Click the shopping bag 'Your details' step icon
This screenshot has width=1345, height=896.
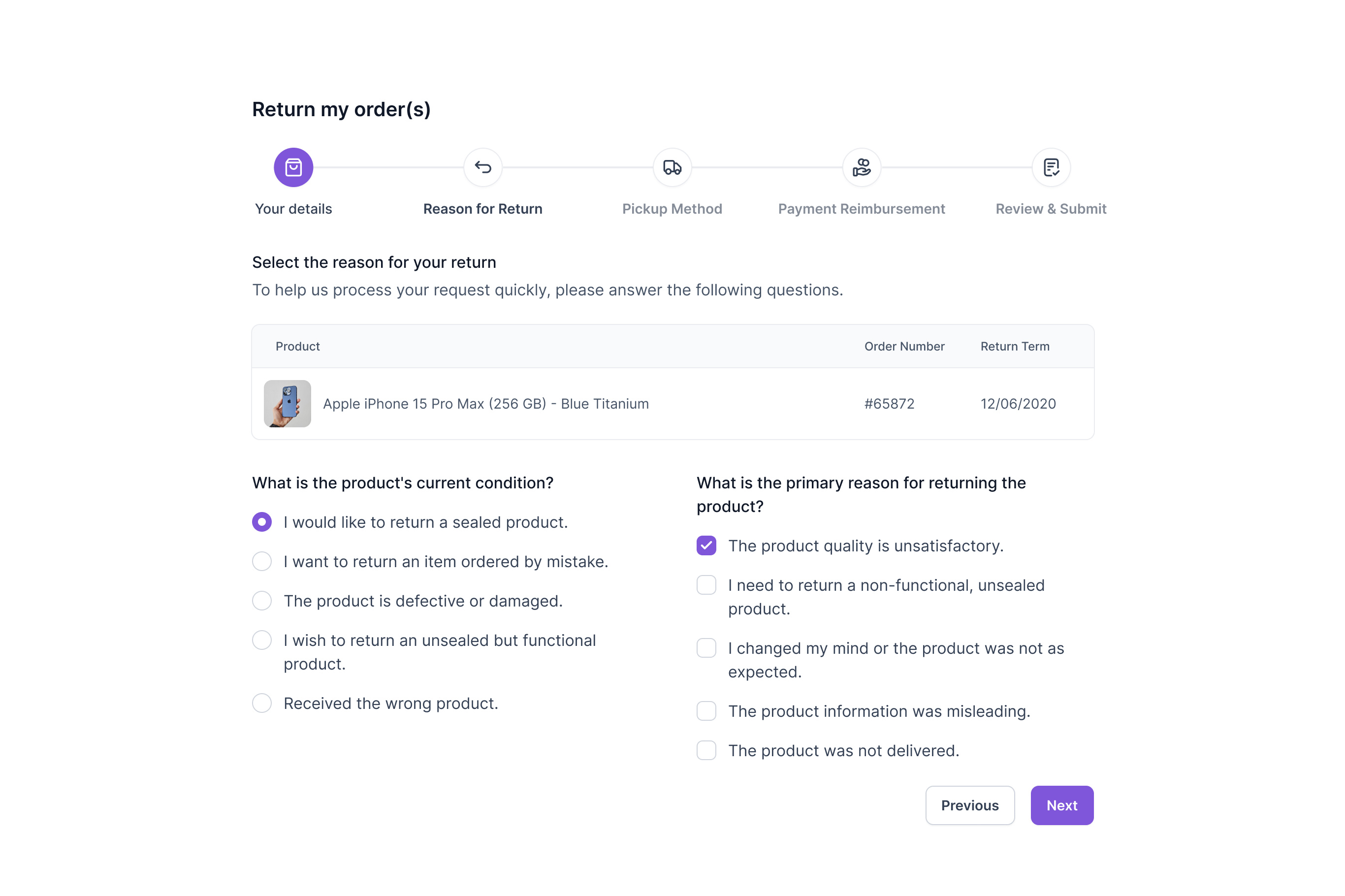(293, 167)
